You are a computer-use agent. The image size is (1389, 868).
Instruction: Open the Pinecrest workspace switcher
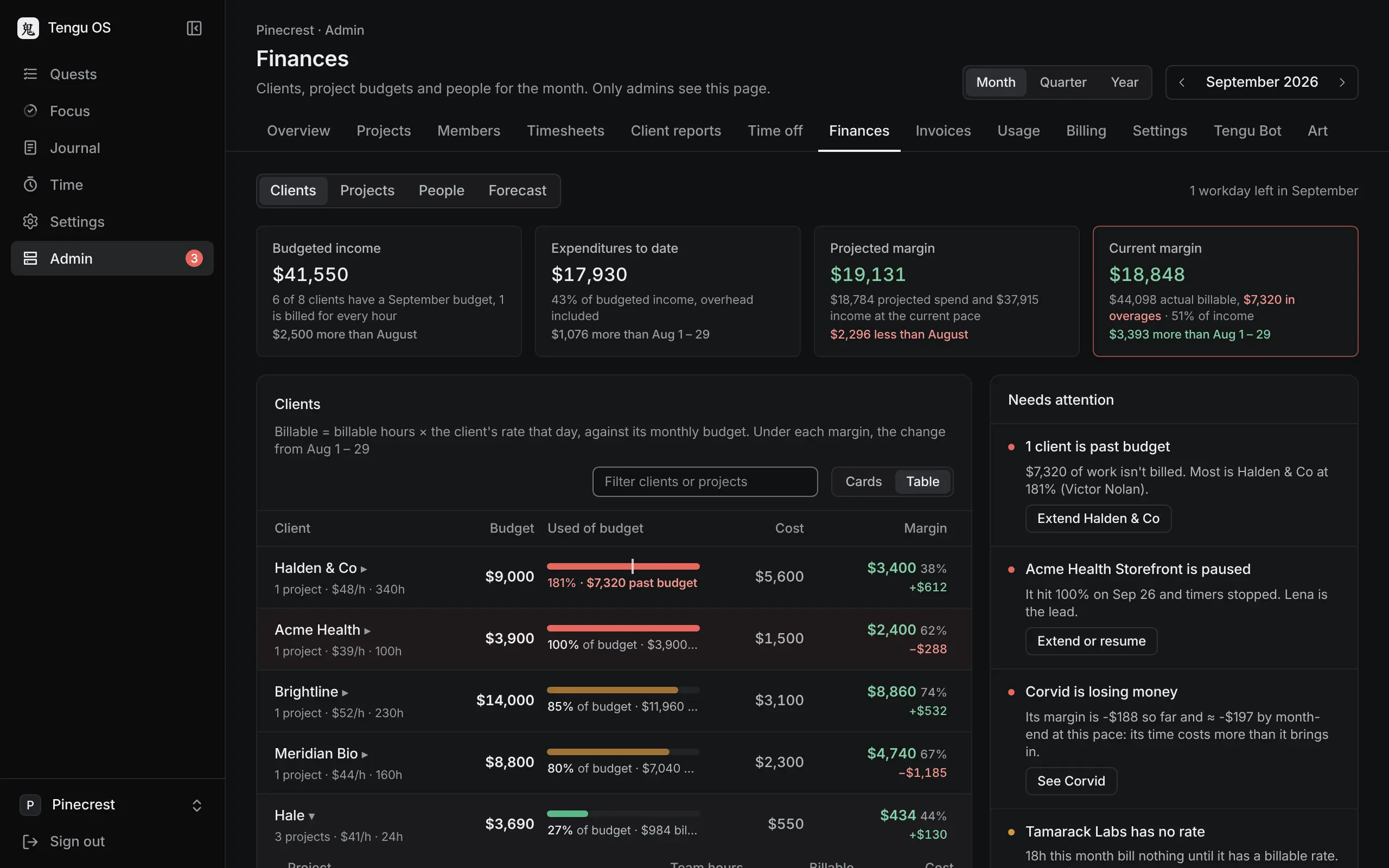point(112,805)
